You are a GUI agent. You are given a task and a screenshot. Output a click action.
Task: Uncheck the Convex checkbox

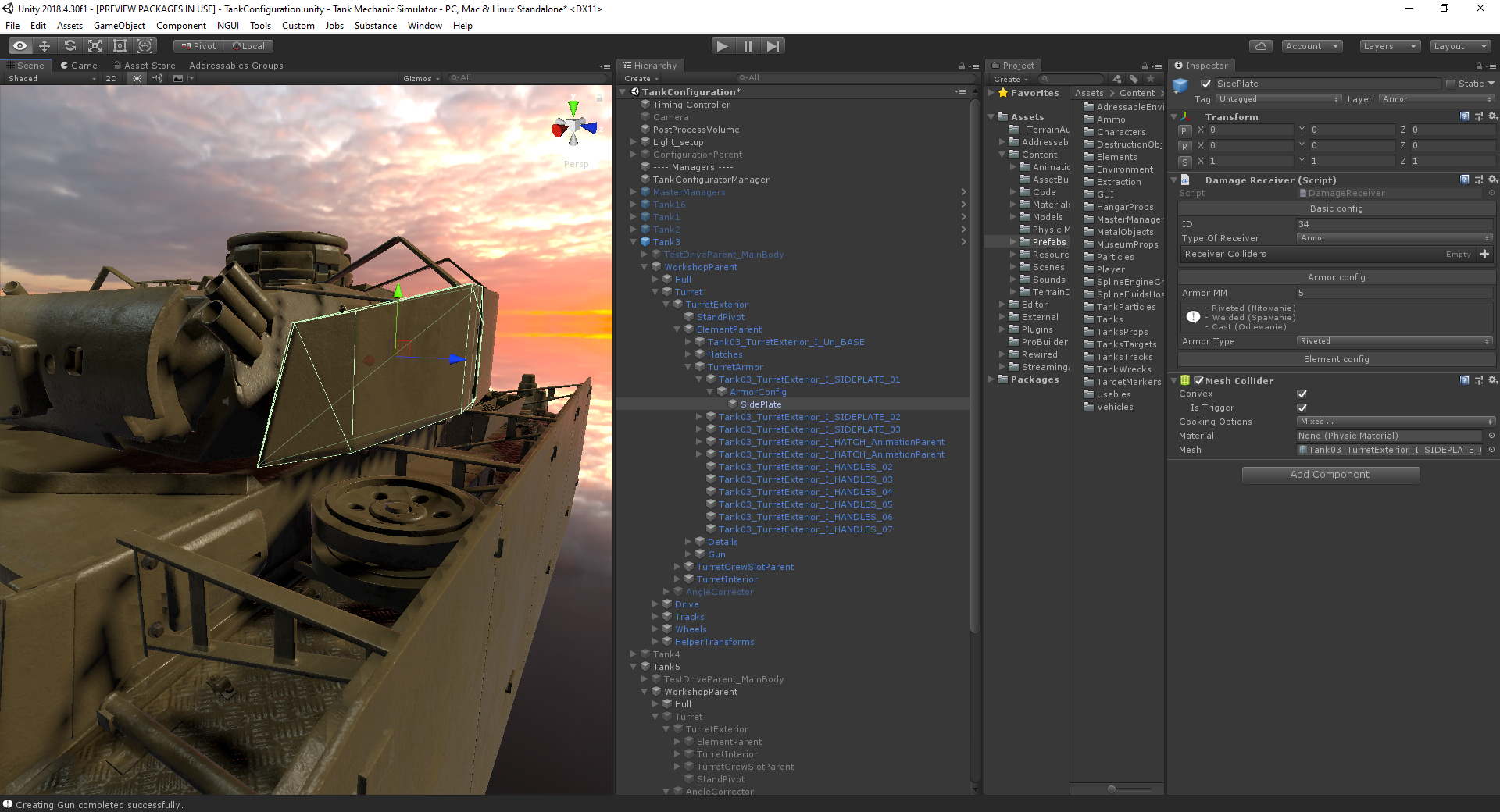click(1302, 394)
